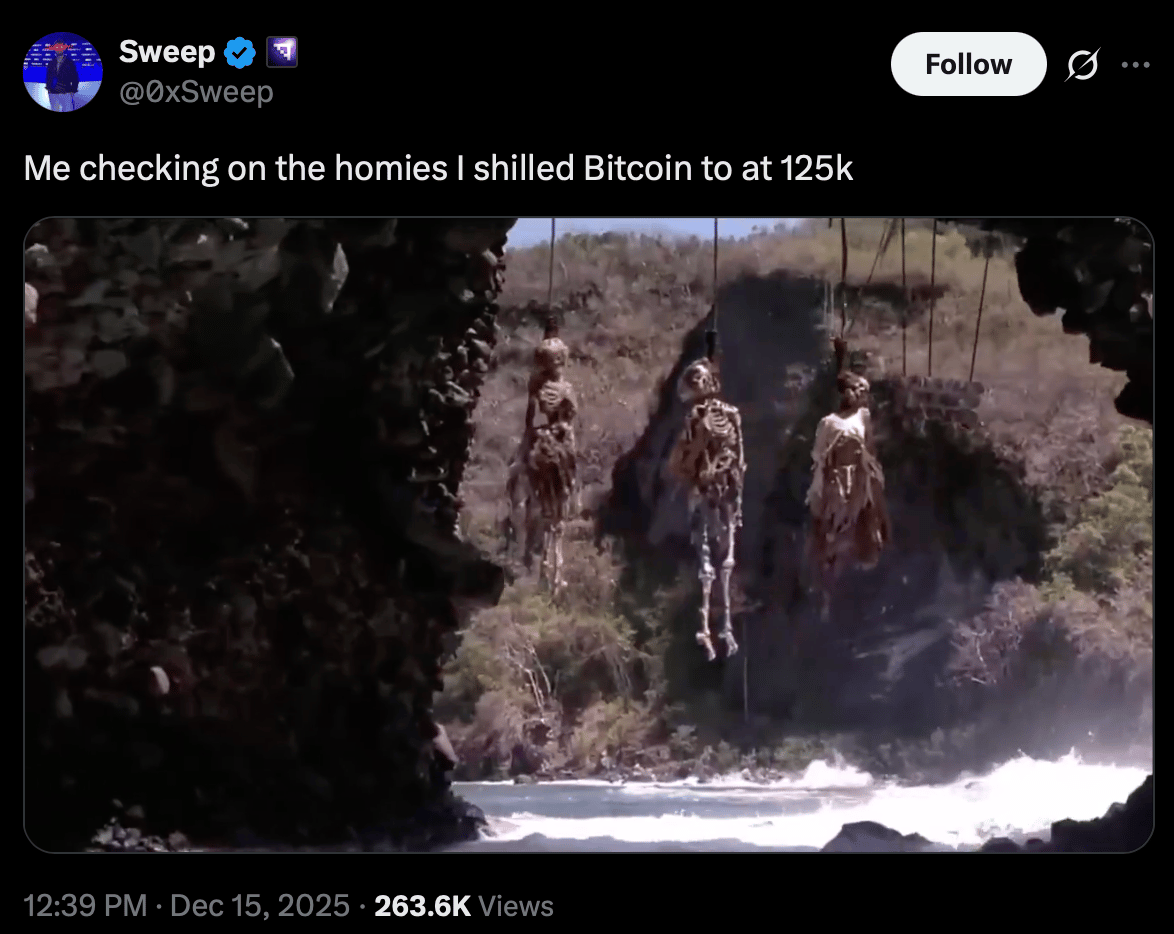
Task: Open the Grok explain post icon
Action: coord(1083,64)
